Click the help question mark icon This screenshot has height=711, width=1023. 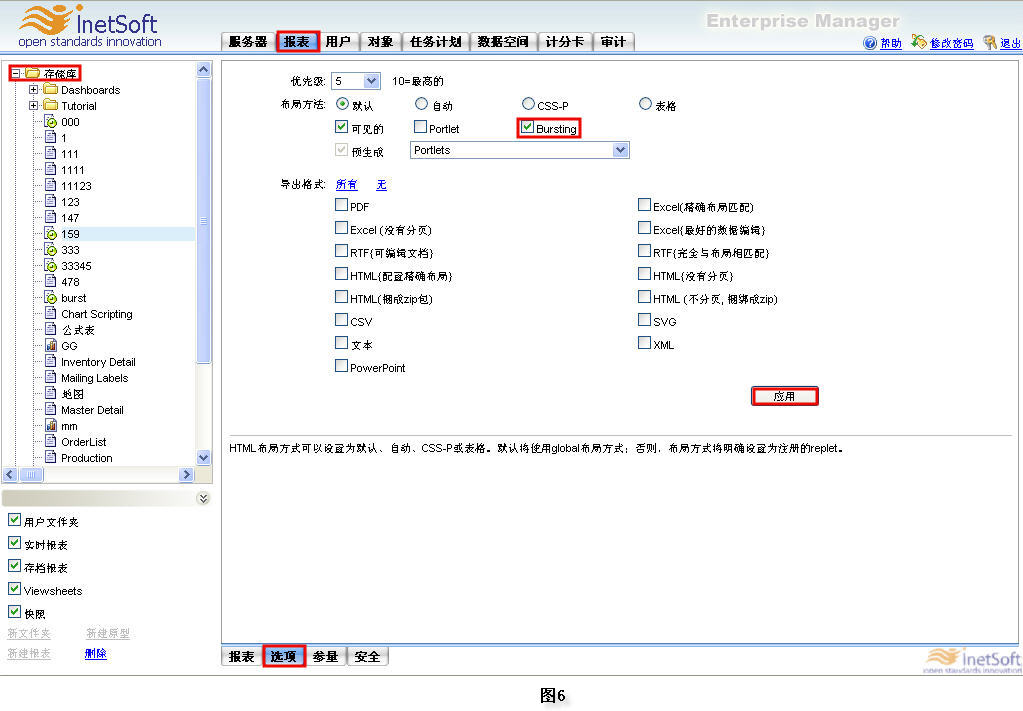coord(870,43)
